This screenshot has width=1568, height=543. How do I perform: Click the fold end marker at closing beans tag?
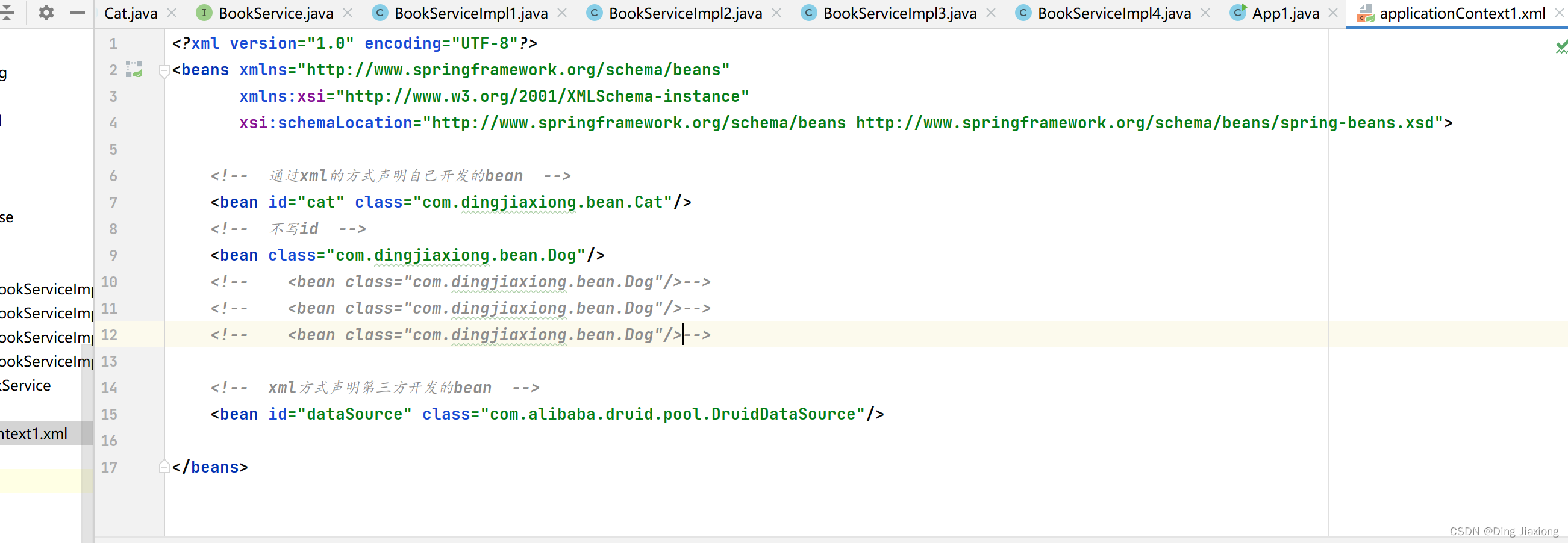pos(164,467)
